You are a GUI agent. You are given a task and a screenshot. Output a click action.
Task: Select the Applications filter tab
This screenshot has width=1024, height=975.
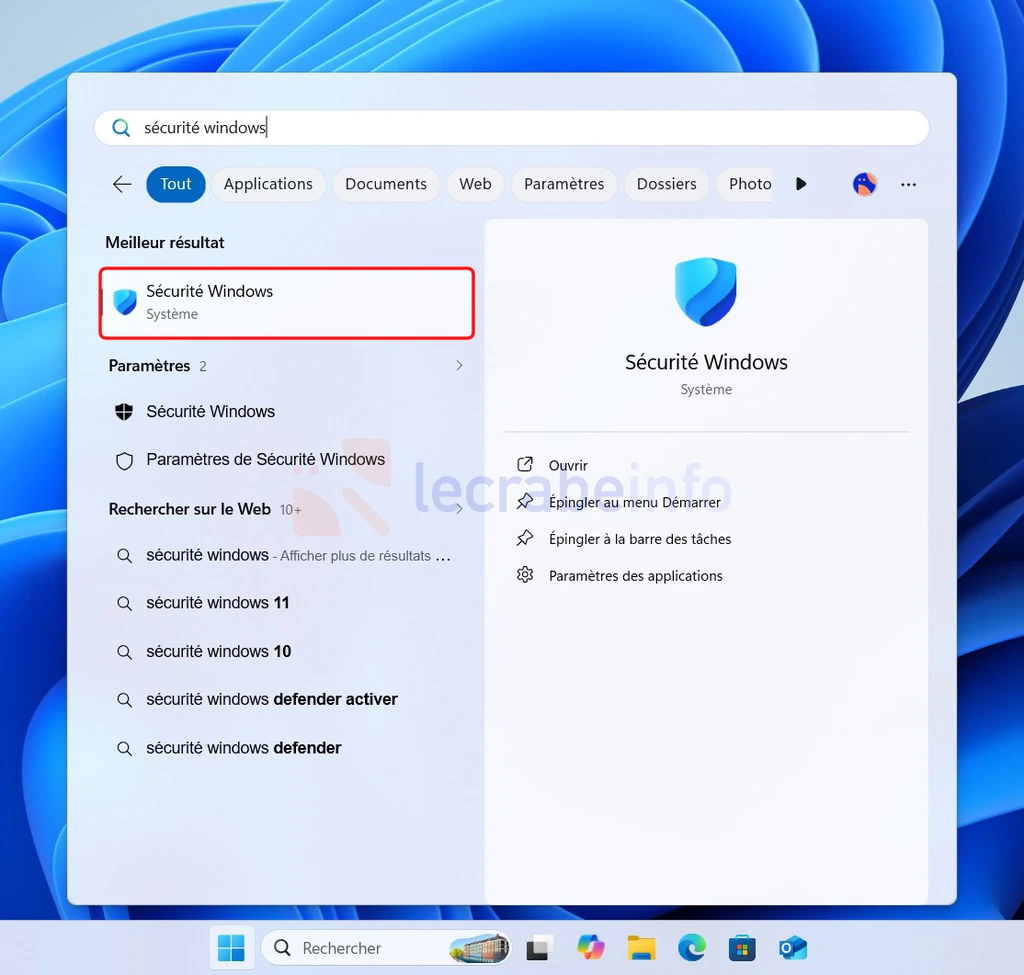268,184
